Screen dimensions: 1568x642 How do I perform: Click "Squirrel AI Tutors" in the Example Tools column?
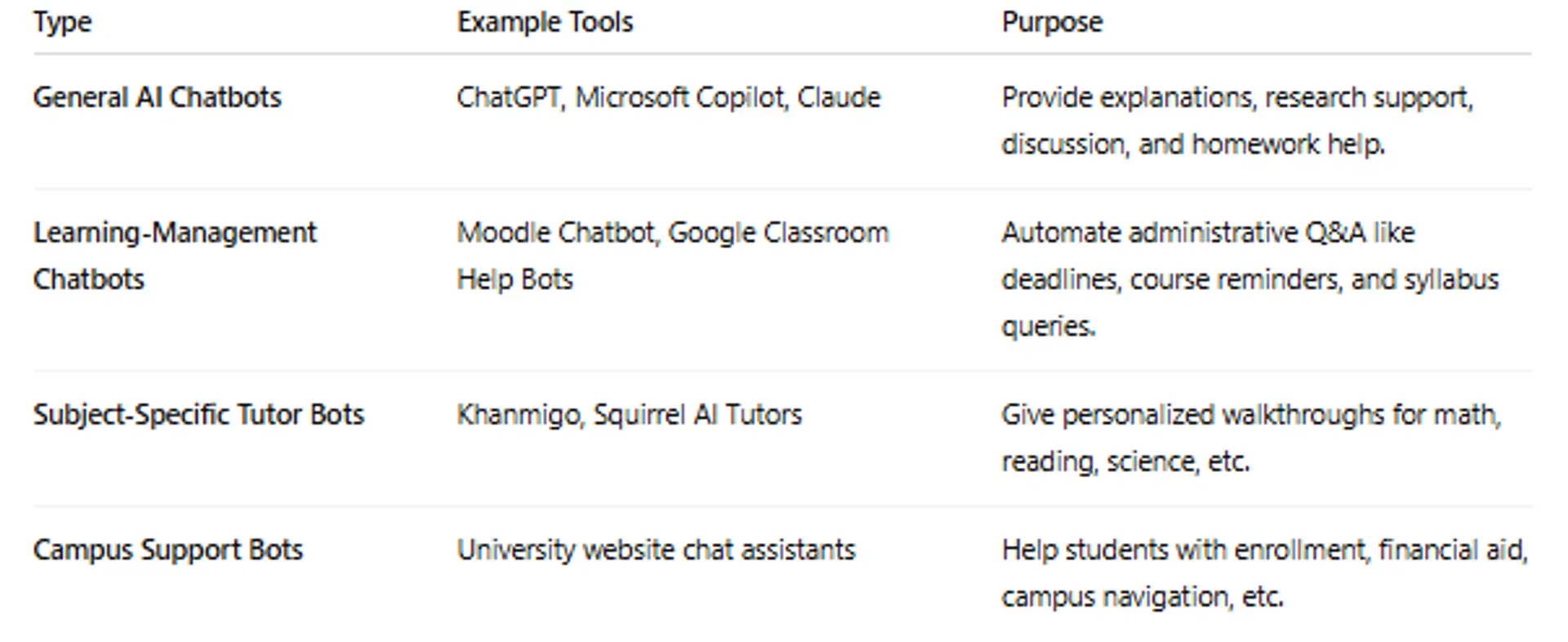(697, 415)
